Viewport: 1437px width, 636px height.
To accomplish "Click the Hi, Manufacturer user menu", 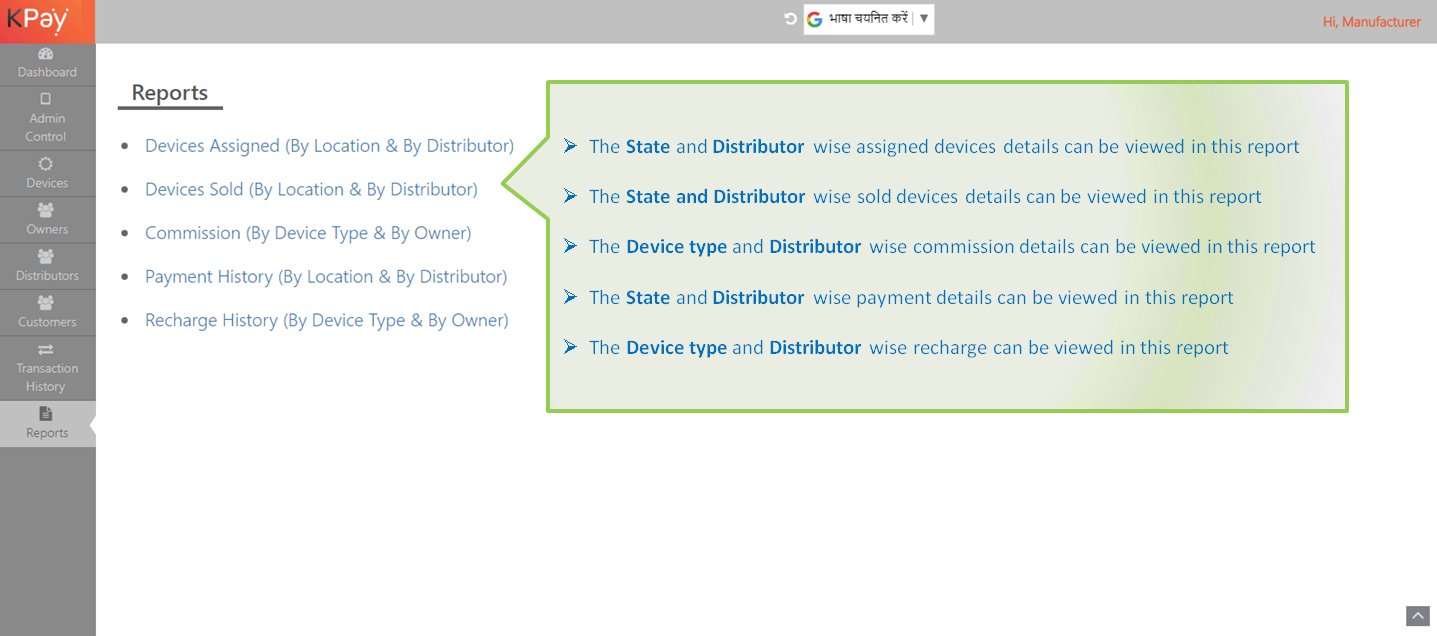I will click(x=1371, y=22).
